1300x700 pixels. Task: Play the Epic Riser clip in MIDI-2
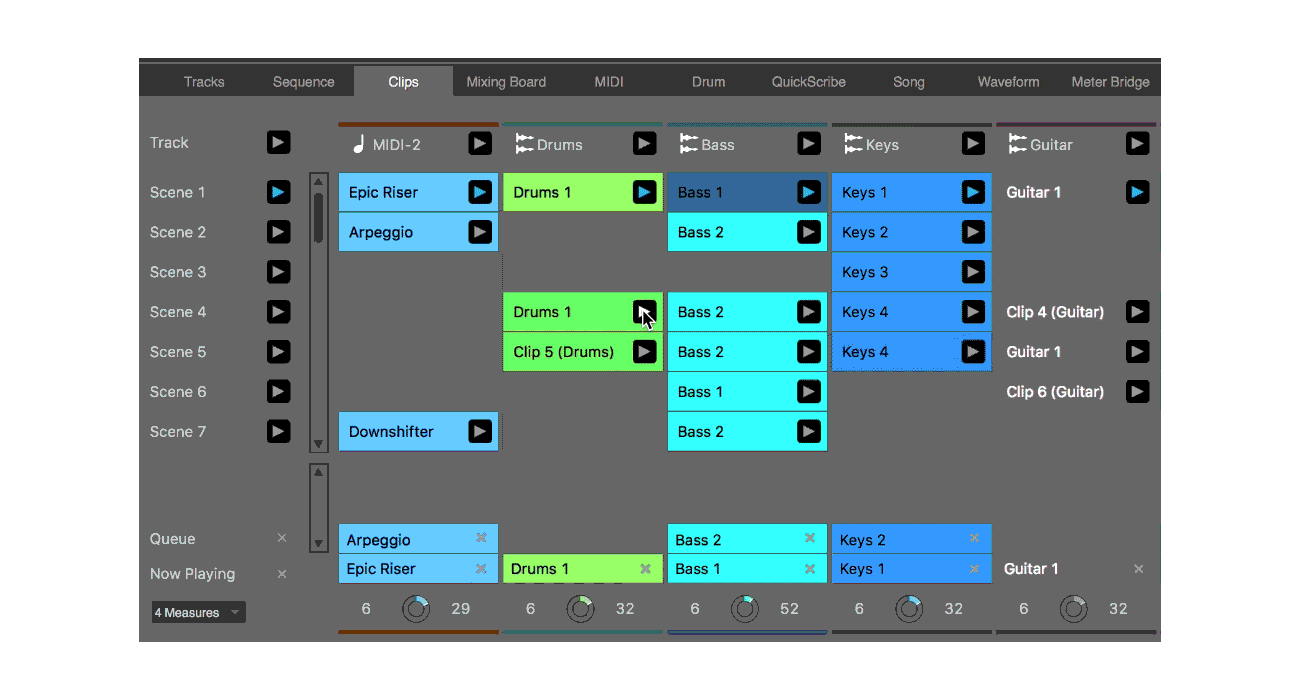point(480,192)
